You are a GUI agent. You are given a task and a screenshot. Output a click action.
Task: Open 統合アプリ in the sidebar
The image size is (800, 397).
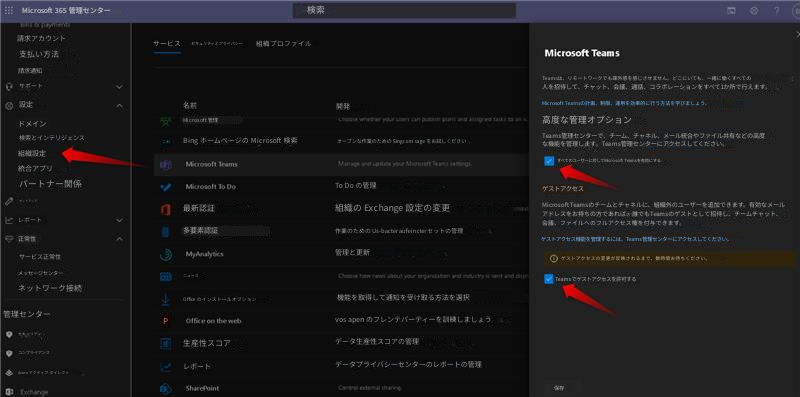[x=35, y=168]
